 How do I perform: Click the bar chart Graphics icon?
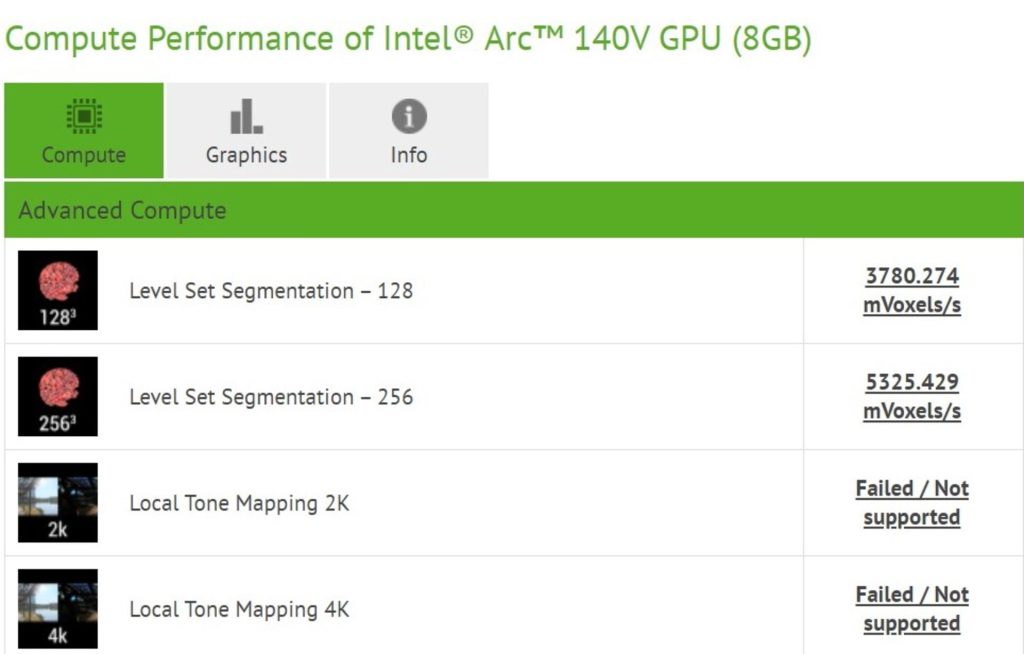246,117
